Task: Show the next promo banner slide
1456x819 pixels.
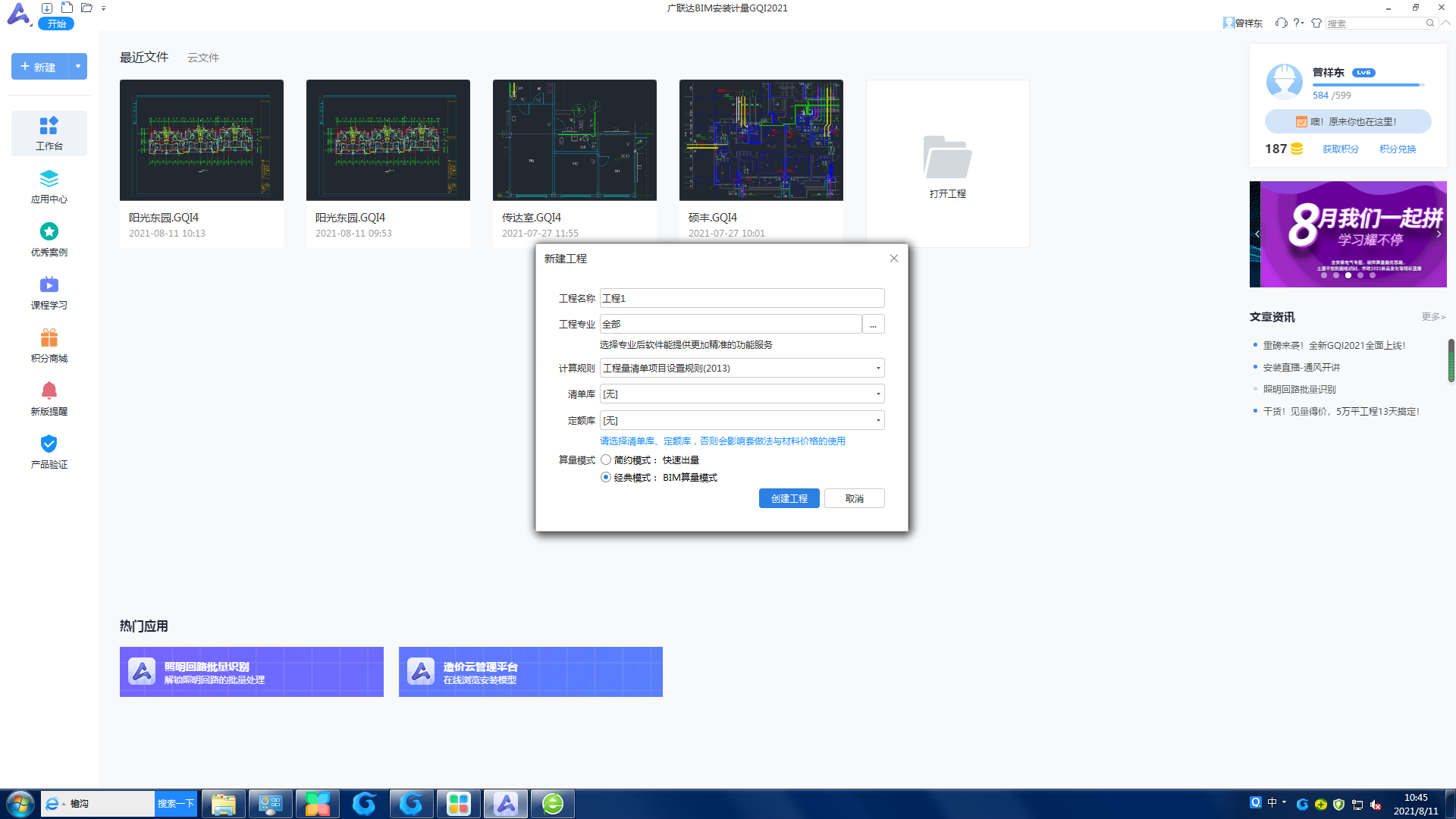Action: 1439,234
